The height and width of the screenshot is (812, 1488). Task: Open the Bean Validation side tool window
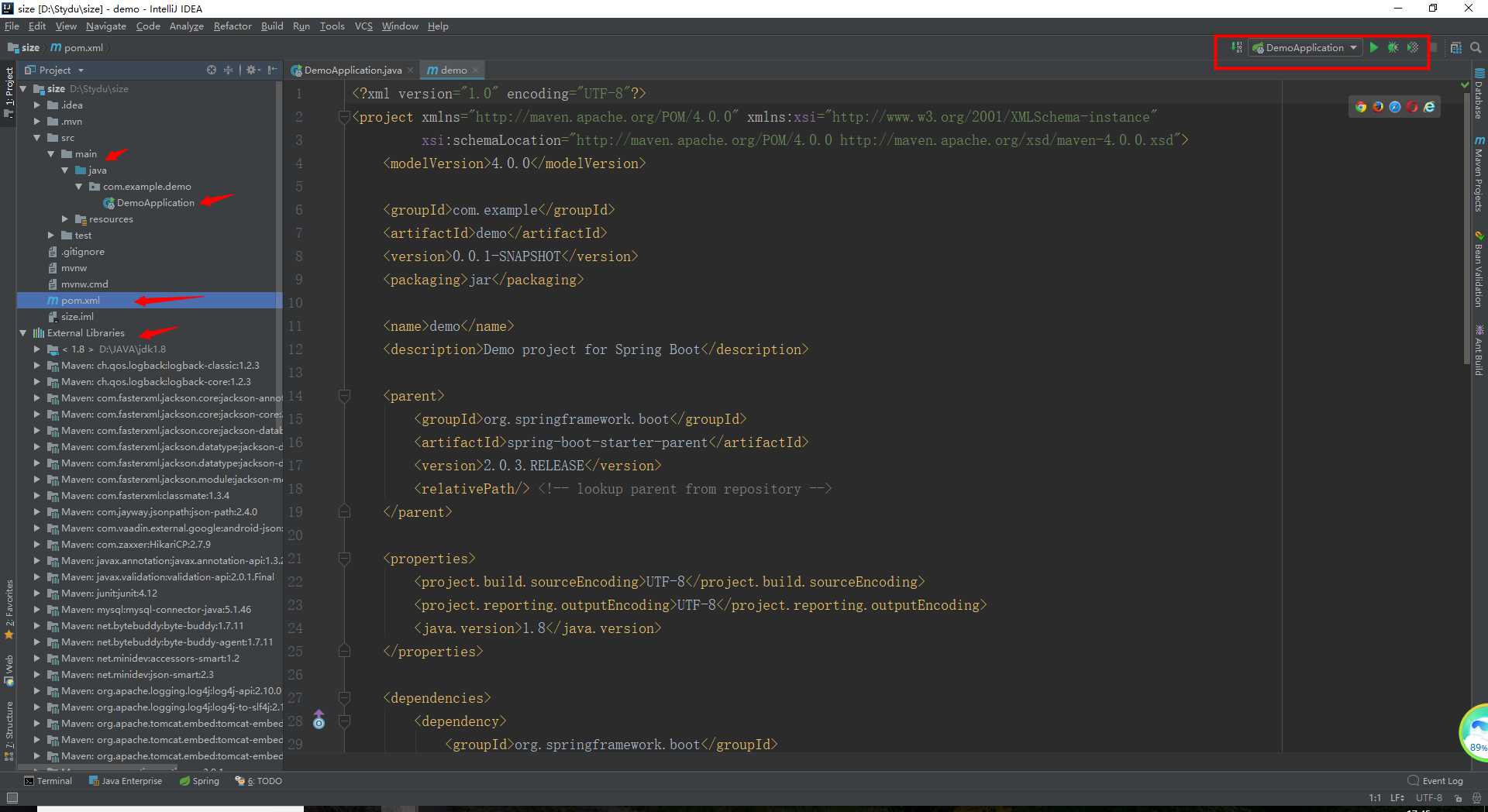1479,268
